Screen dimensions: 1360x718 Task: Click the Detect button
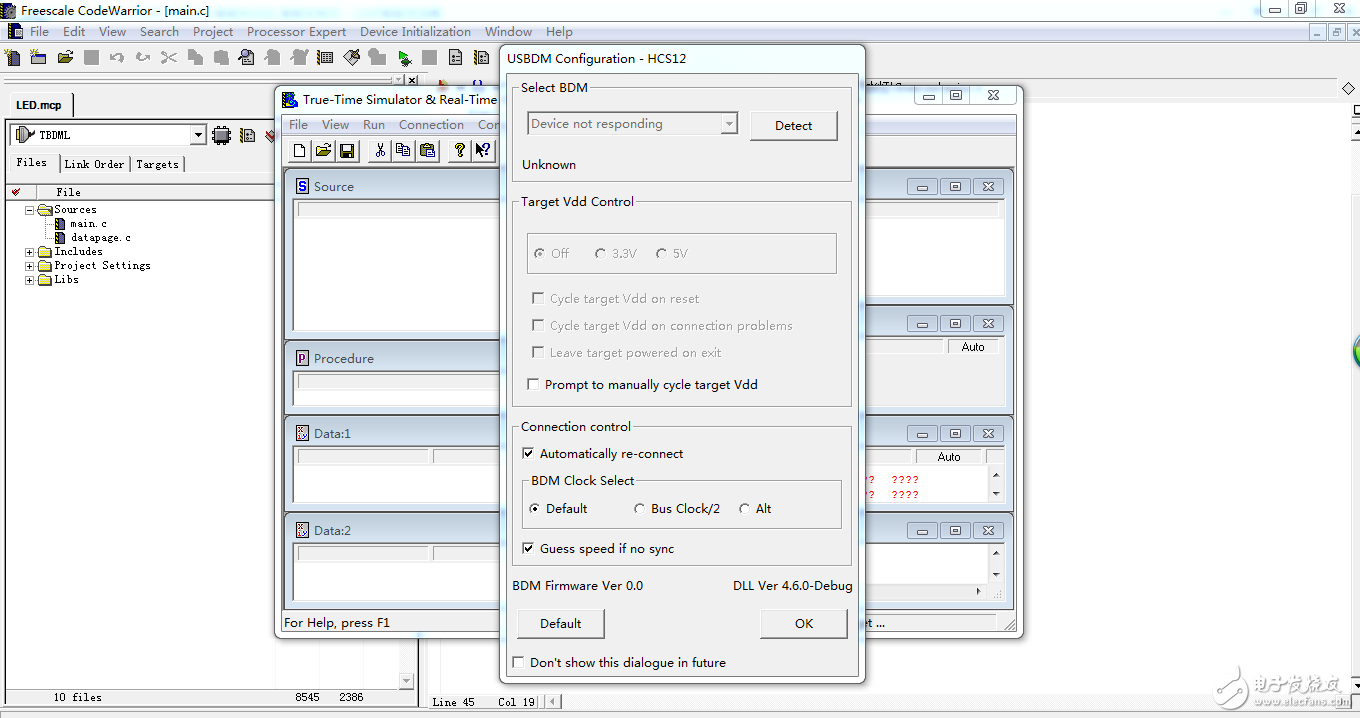click(x=793, y=125)
